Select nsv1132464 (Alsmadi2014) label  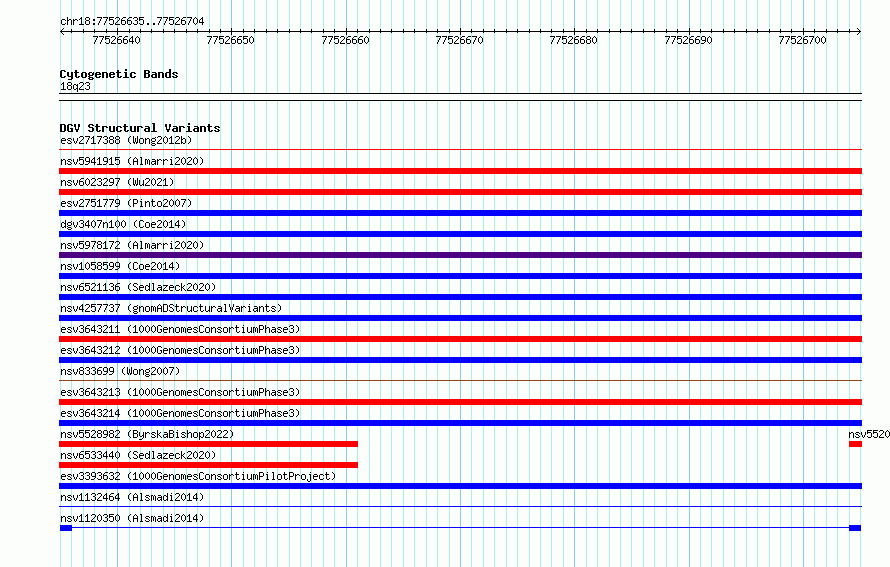pyautogui.click(x=132, y=497)
